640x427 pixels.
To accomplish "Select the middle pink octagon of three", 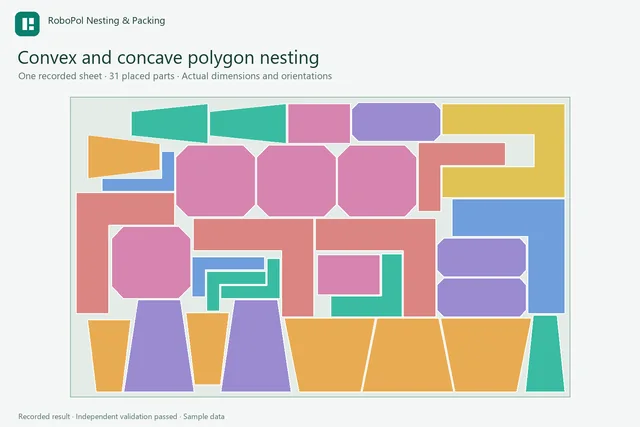I will coord(296,181).
